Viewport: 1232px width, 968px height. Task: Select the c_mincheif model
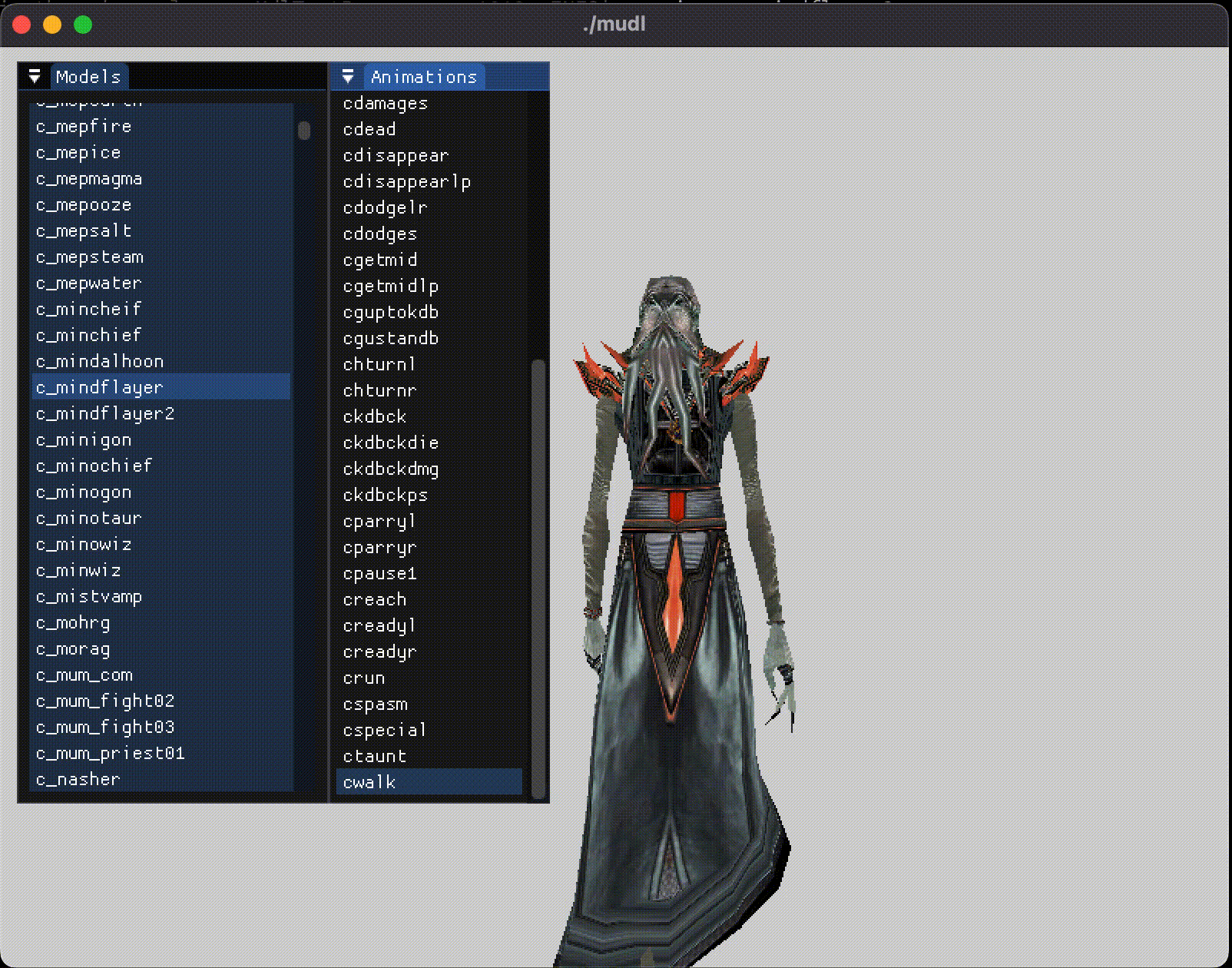pyautogui.click(x=161, y=309)
